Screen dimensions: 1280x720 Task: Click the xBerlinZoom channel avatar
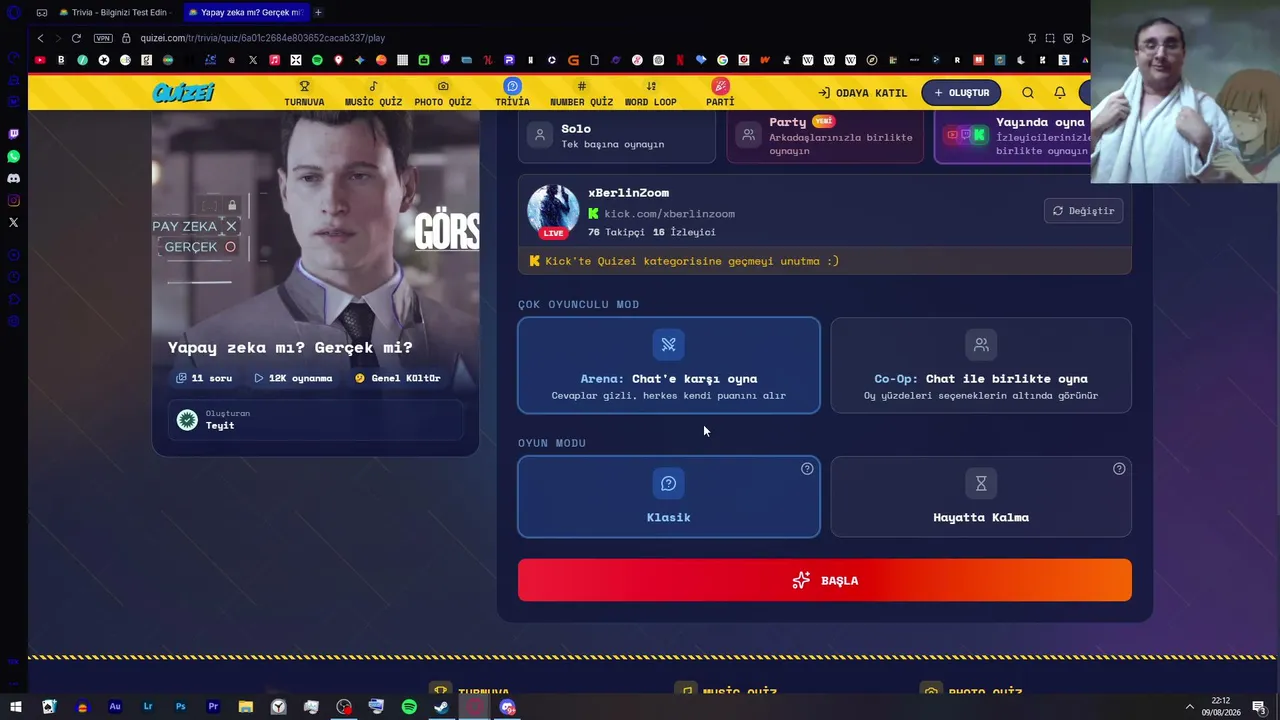tap(553, 211)
